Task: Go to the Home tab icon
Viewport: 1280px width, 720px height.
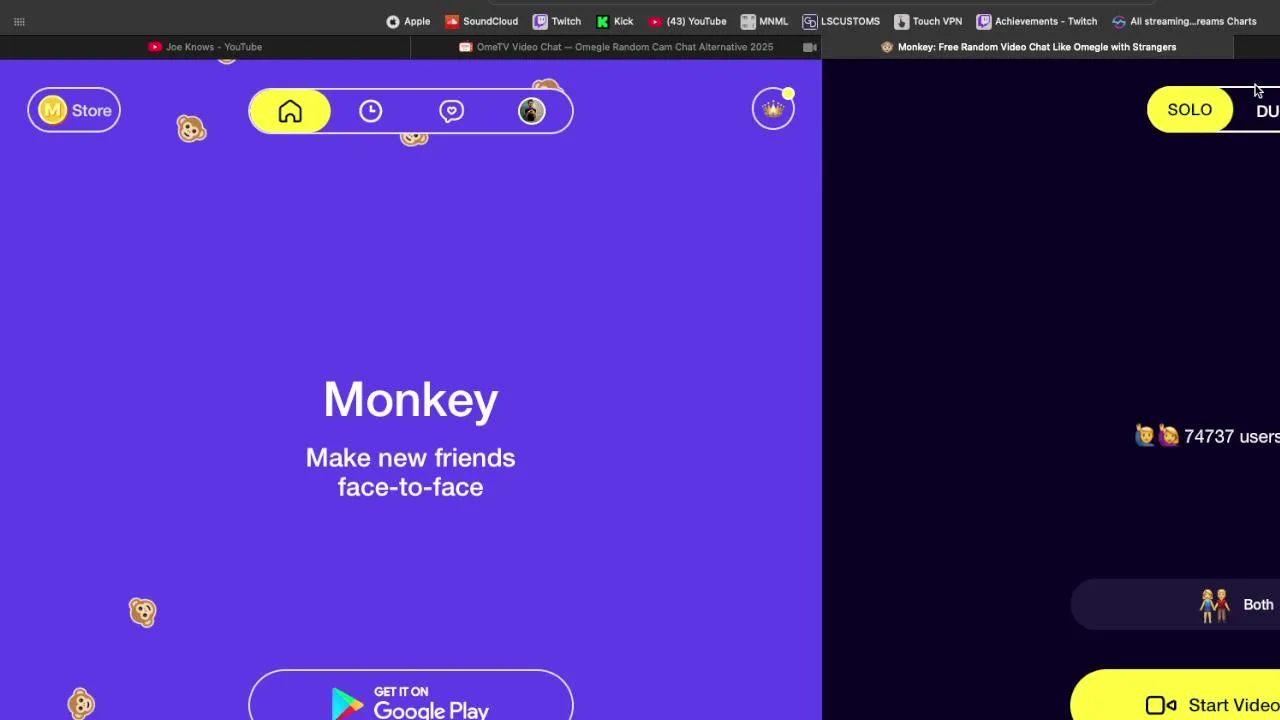Action: point(290,111)
